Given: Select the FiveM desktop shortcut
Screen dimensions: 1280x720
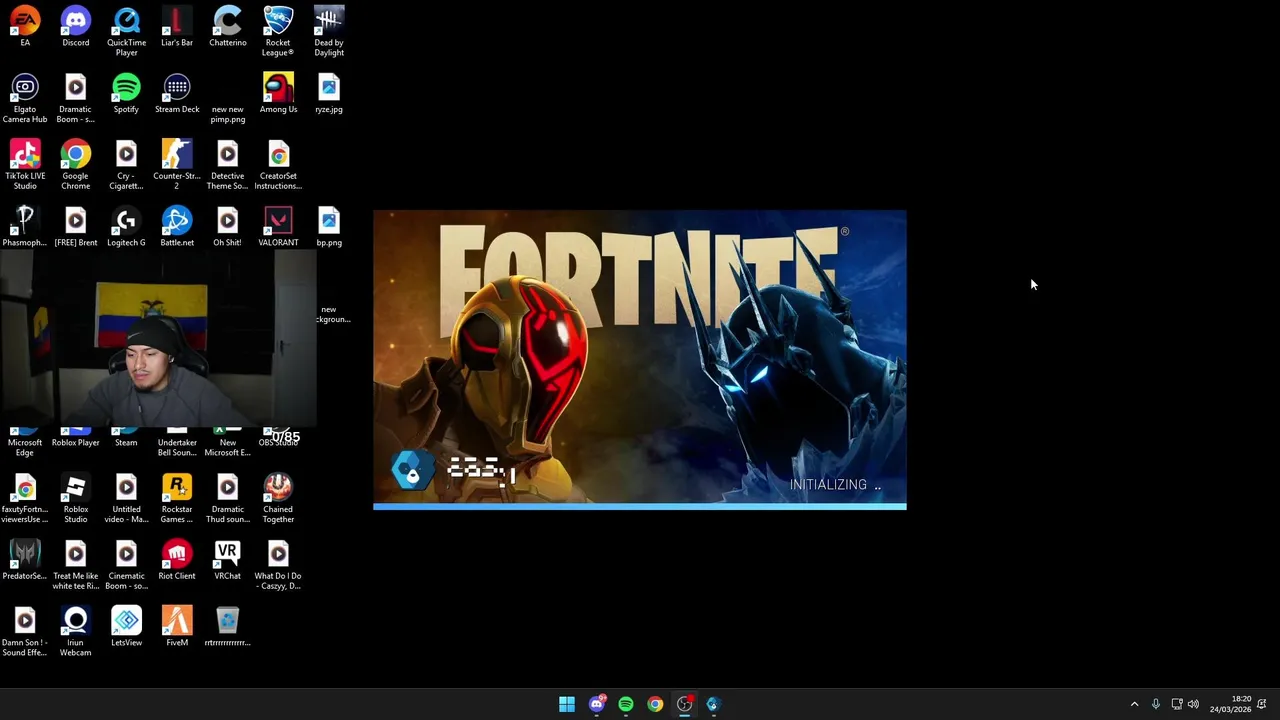Looking at the screenshot, I should (177, 627).
